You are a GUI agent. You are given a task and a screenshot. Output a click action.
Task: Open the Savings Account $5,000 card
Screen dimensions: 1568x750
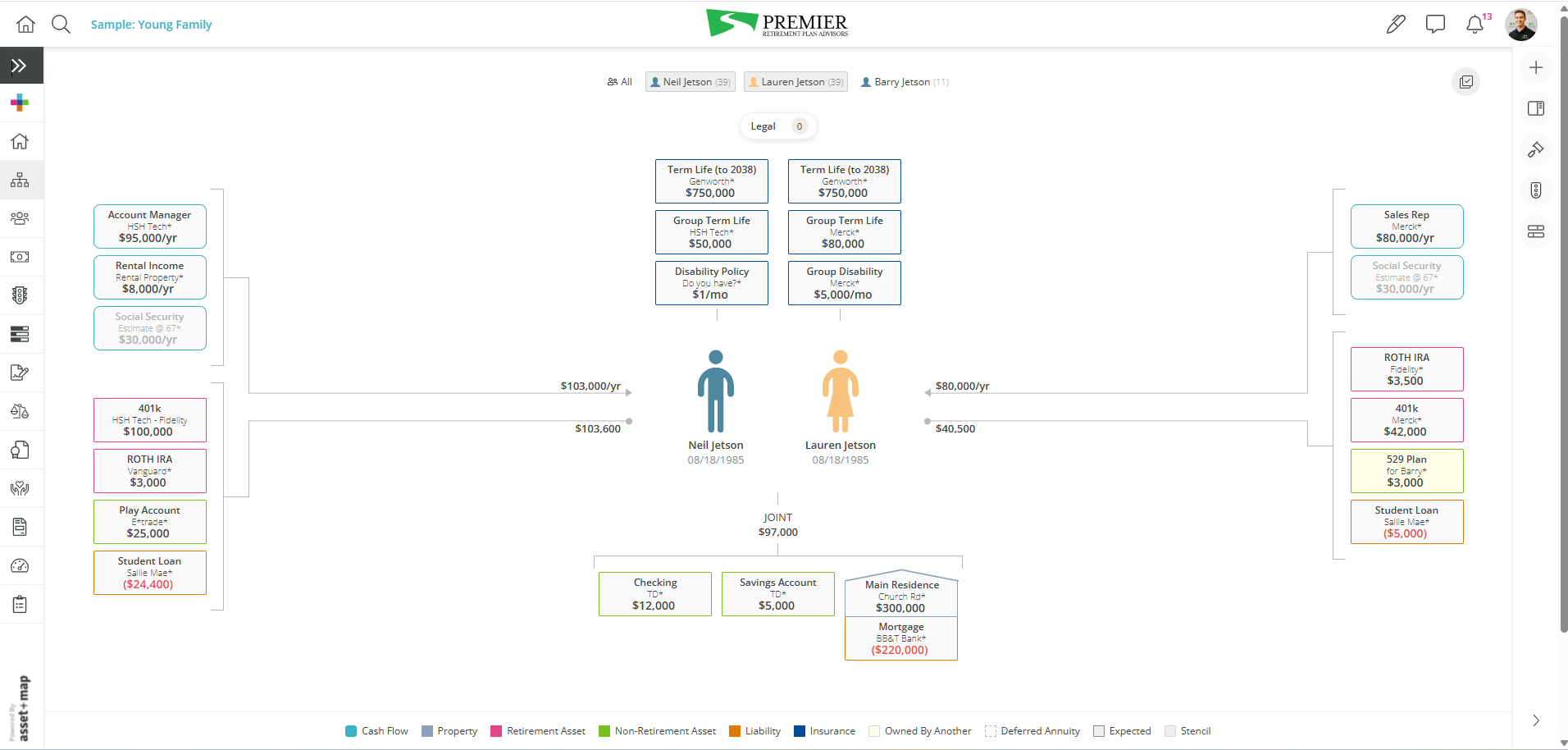coord(778,594)
